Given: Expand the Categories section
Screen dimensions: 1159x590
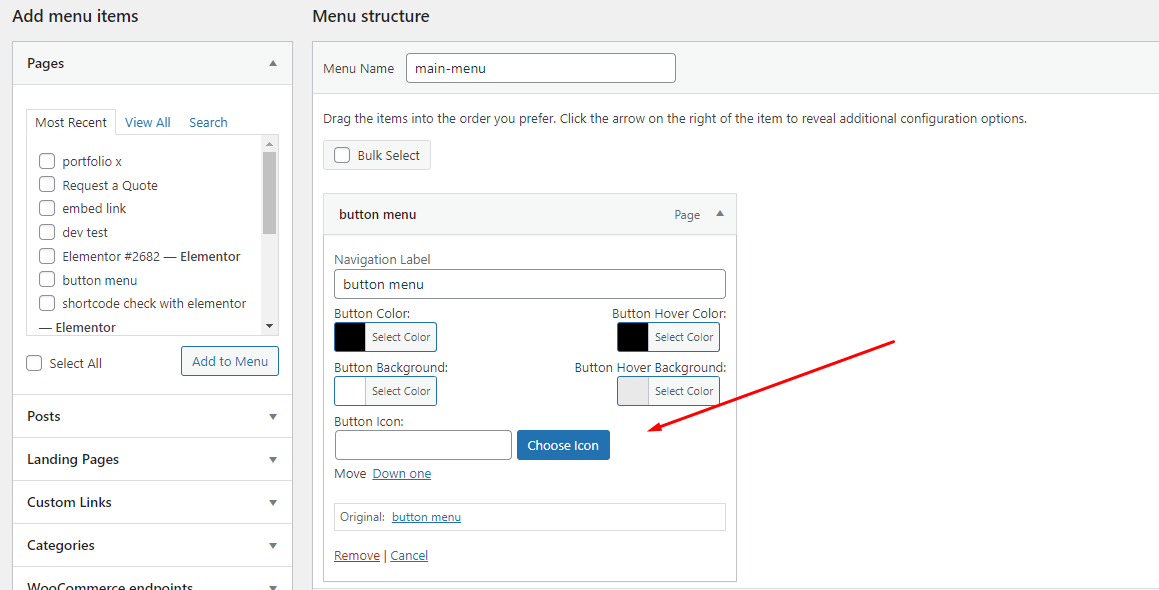Looking at the screenshot, I should pyautogui.click(x=273, y=545).
